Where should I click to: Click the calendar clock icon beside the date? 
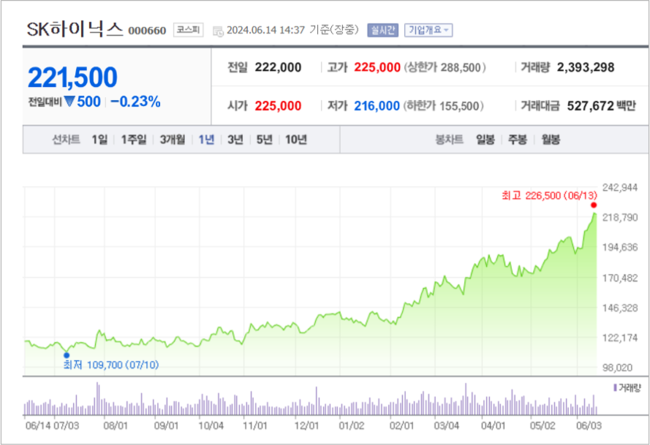tap(218, 31)
